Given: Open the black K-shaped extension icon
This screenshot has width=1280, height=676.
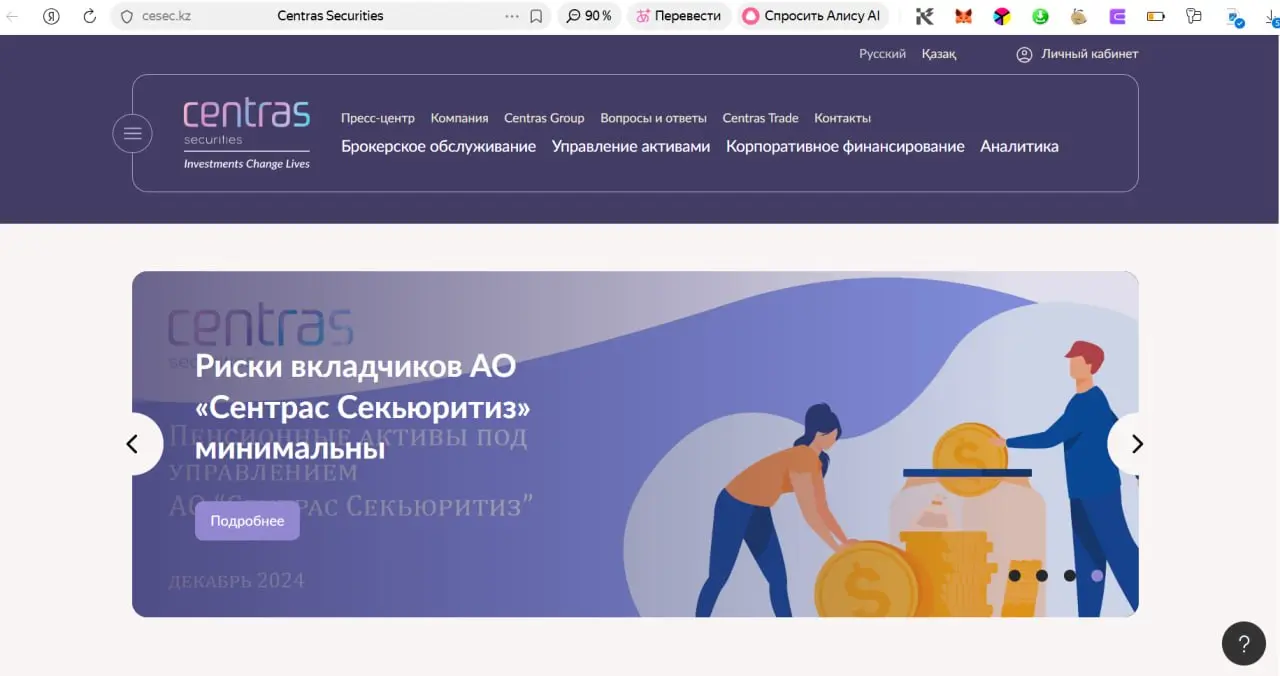Looking at the screenshot, I should click(925, 16).
